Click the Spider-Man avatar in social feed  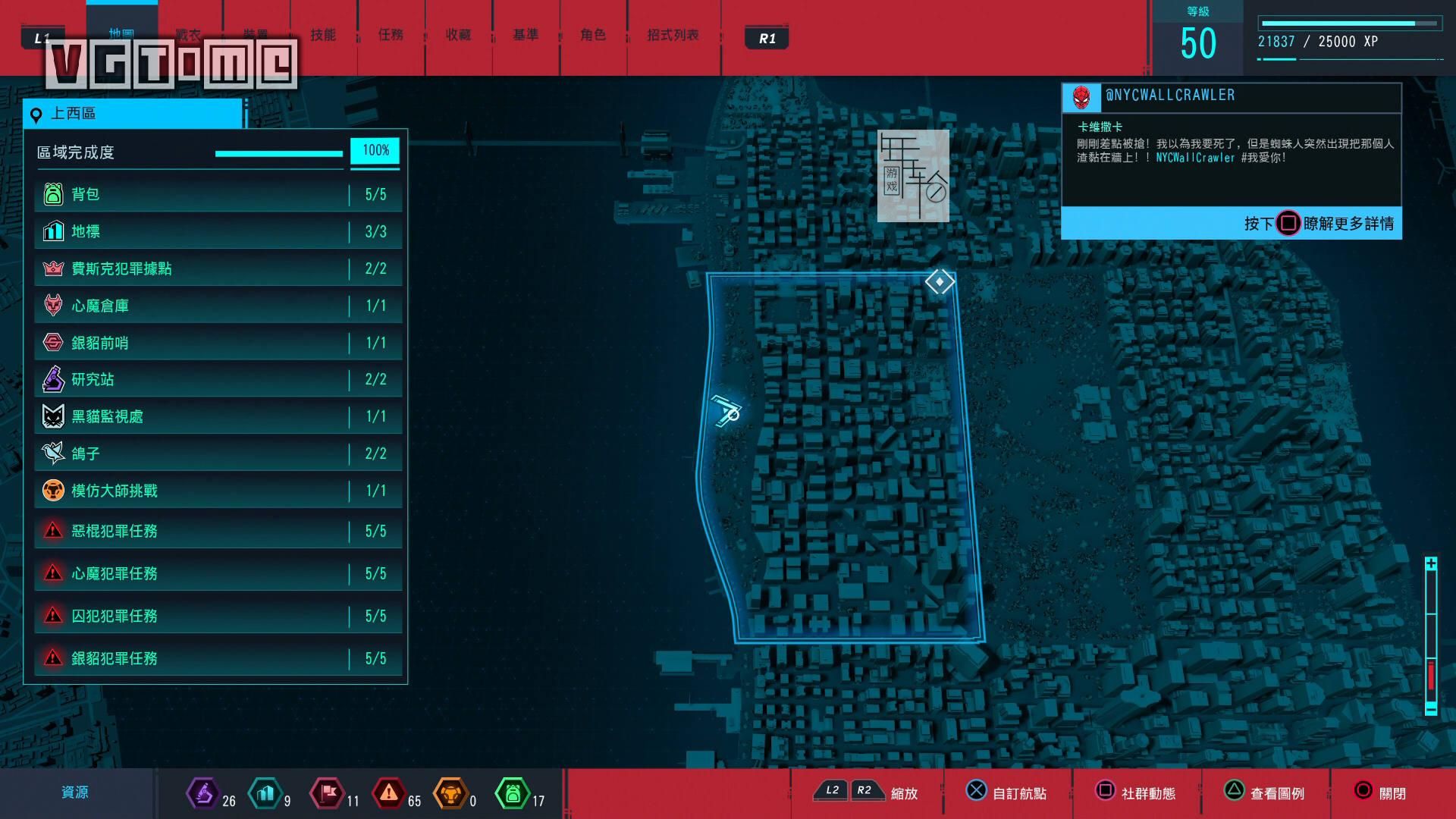tap(1081, 98)
